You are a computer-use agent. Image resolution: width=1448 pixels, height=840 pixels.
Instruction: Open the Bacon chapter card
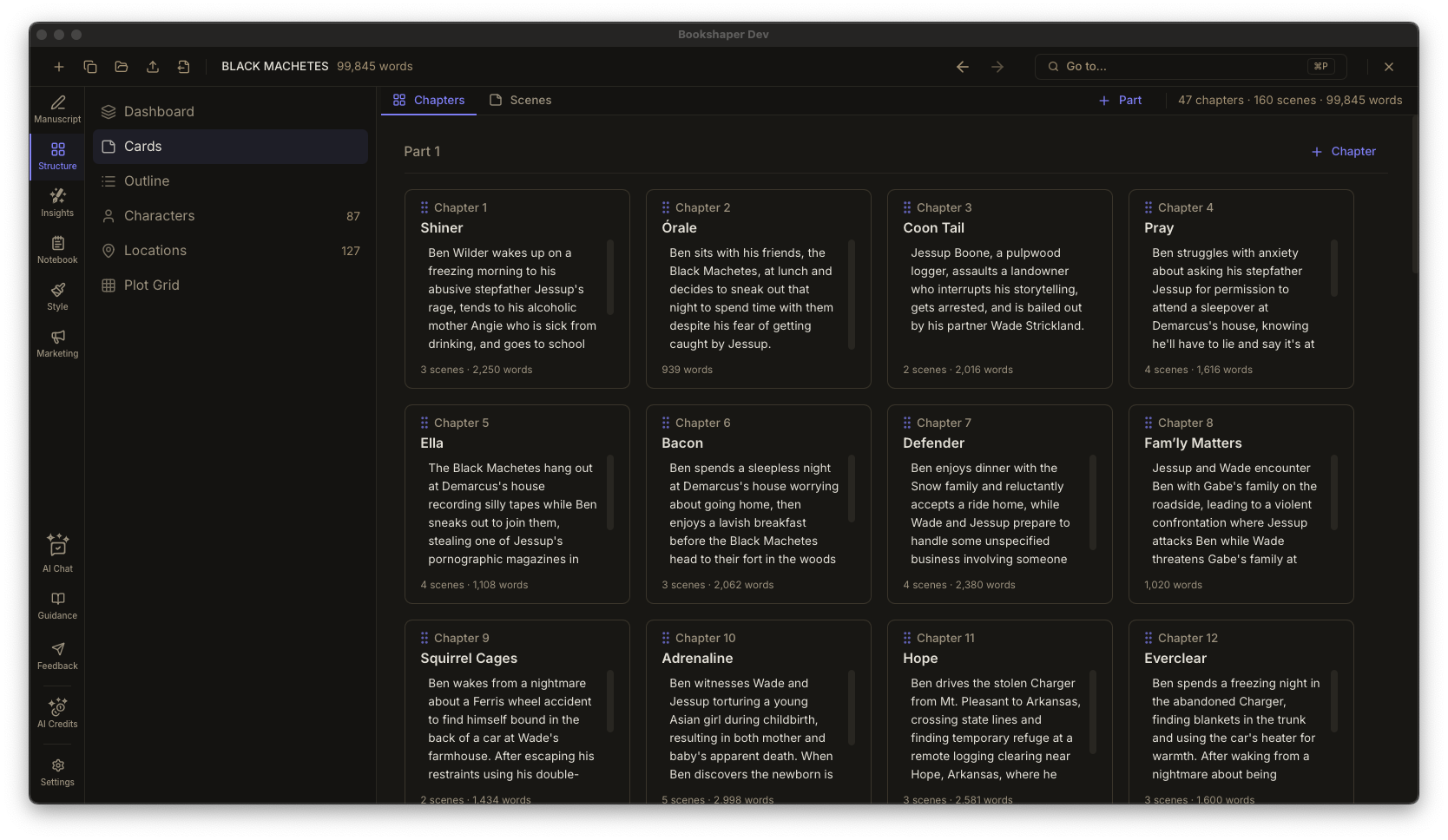pyautogui.click(x=759, y=504)
